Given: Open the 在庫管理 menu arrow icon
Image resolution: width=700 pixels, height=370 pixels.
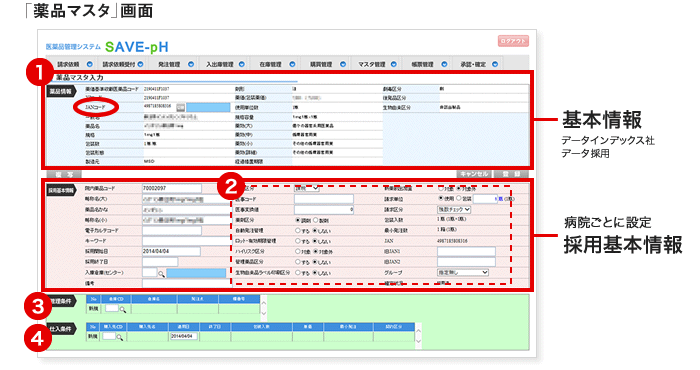Looking at the screenshot, I should click(292, 64).
